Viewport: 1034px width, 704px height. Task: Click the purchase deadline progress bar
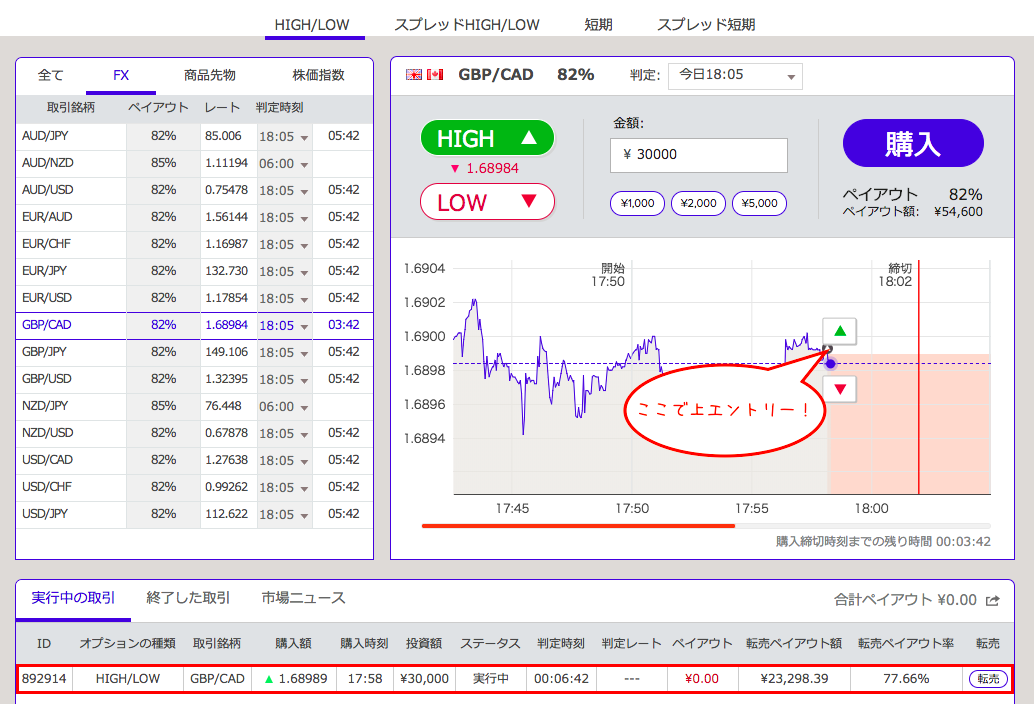(x=705, y=525)
